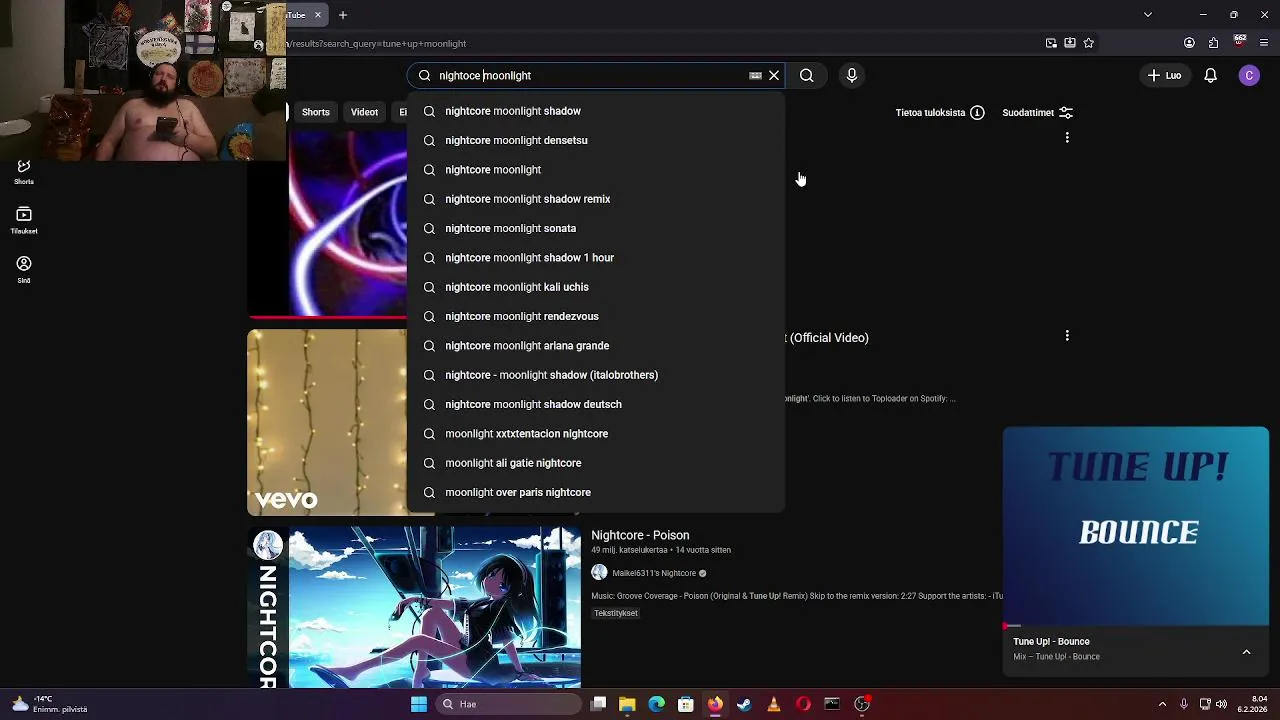The height and width of the screenshot is (720, 1280).
Task: Open the Firefox account icon
Action: click(x=1189, y=43)
